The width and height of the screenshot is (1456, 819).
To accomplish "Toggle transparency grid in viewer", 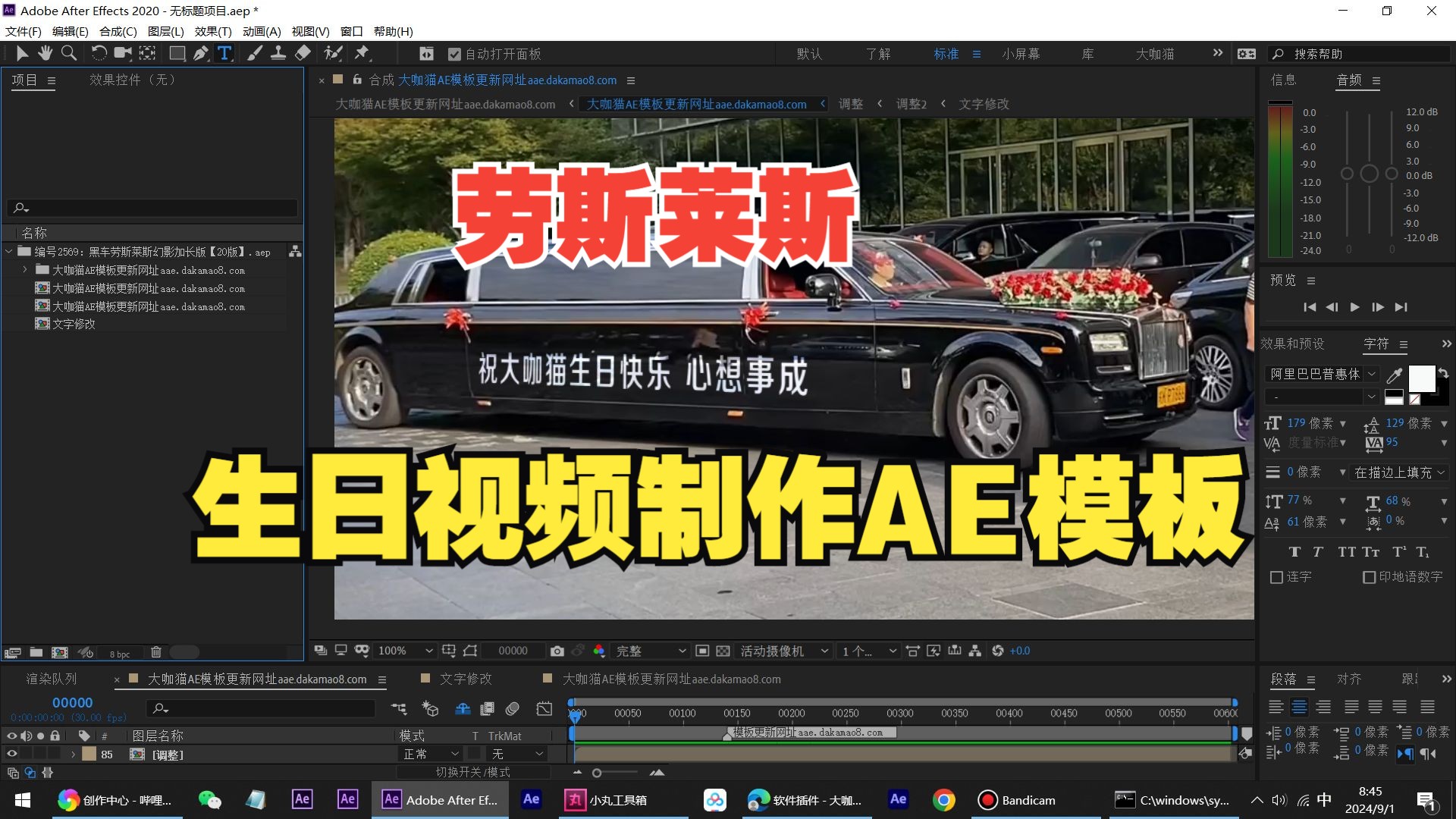I will [x=723, y=651].
